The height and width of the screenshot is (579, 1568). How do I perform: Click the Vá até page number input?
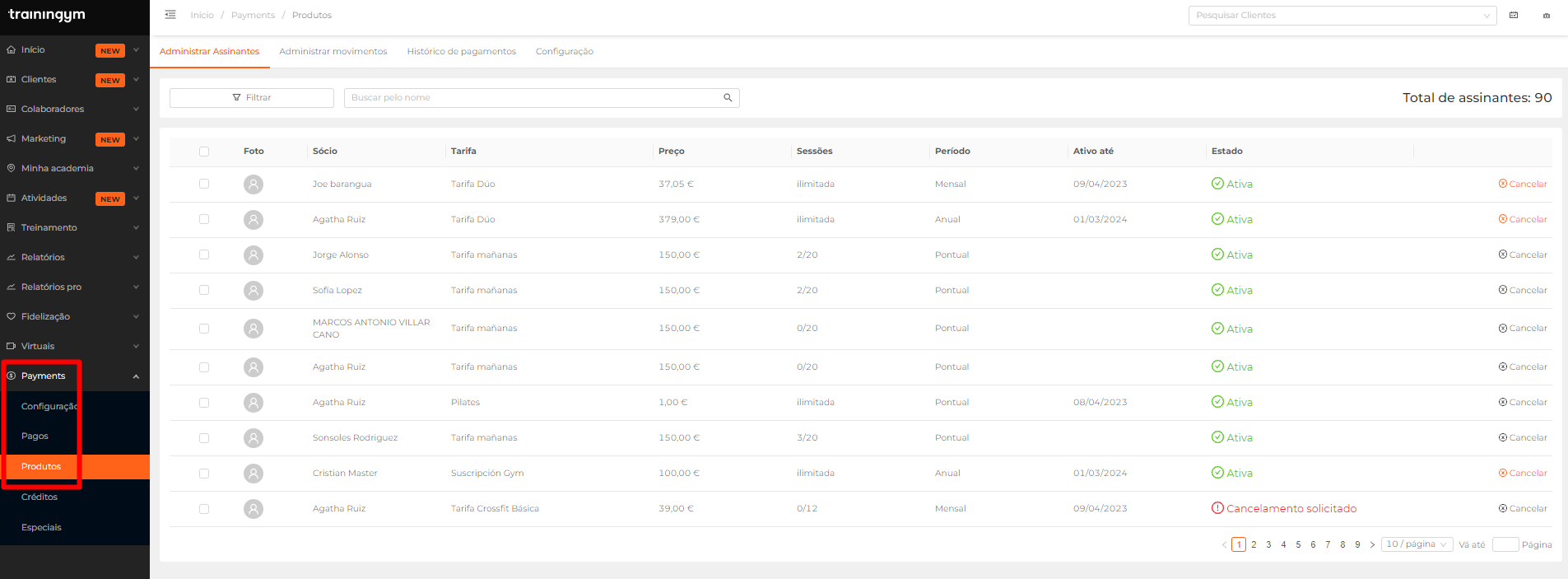coord(1505,544)
